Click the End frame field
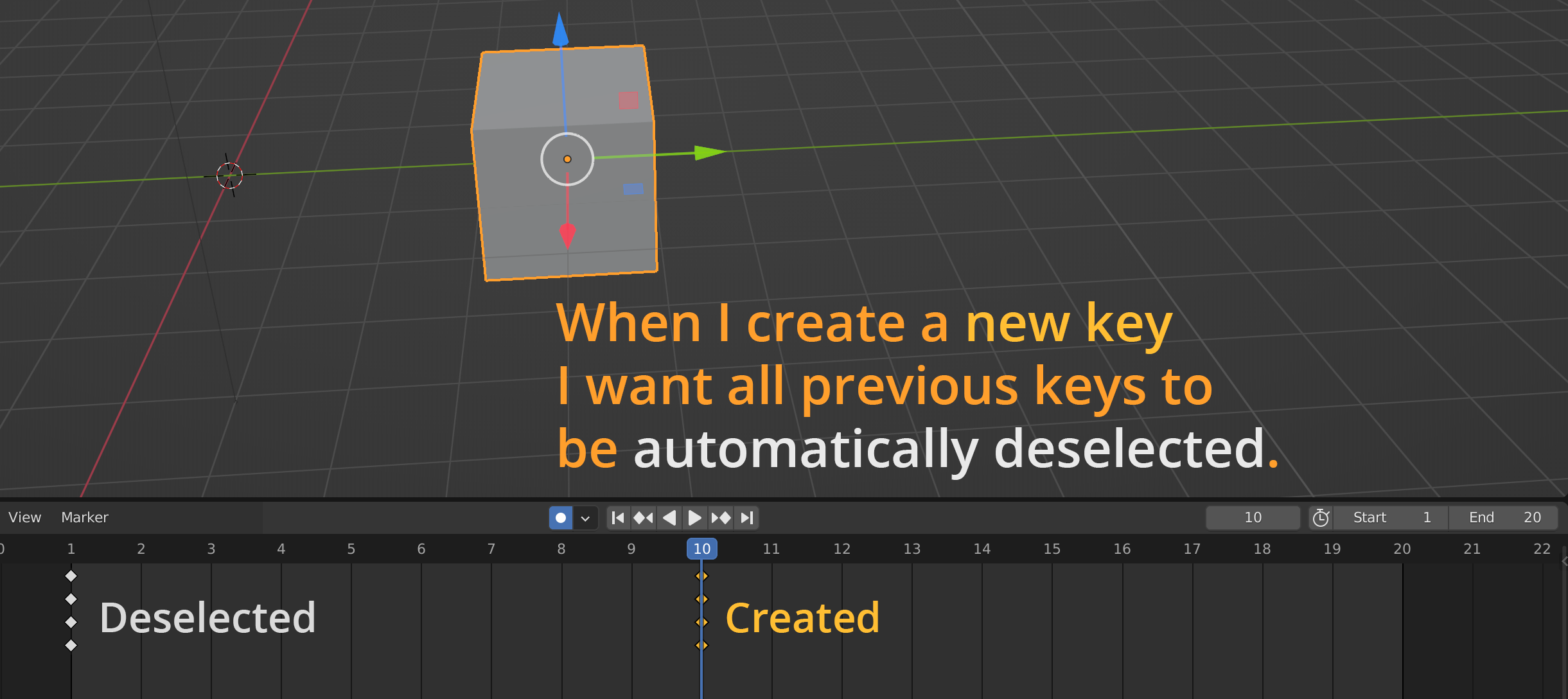The height and width of the screenshot is (699, 1568). pos(1503,518)
